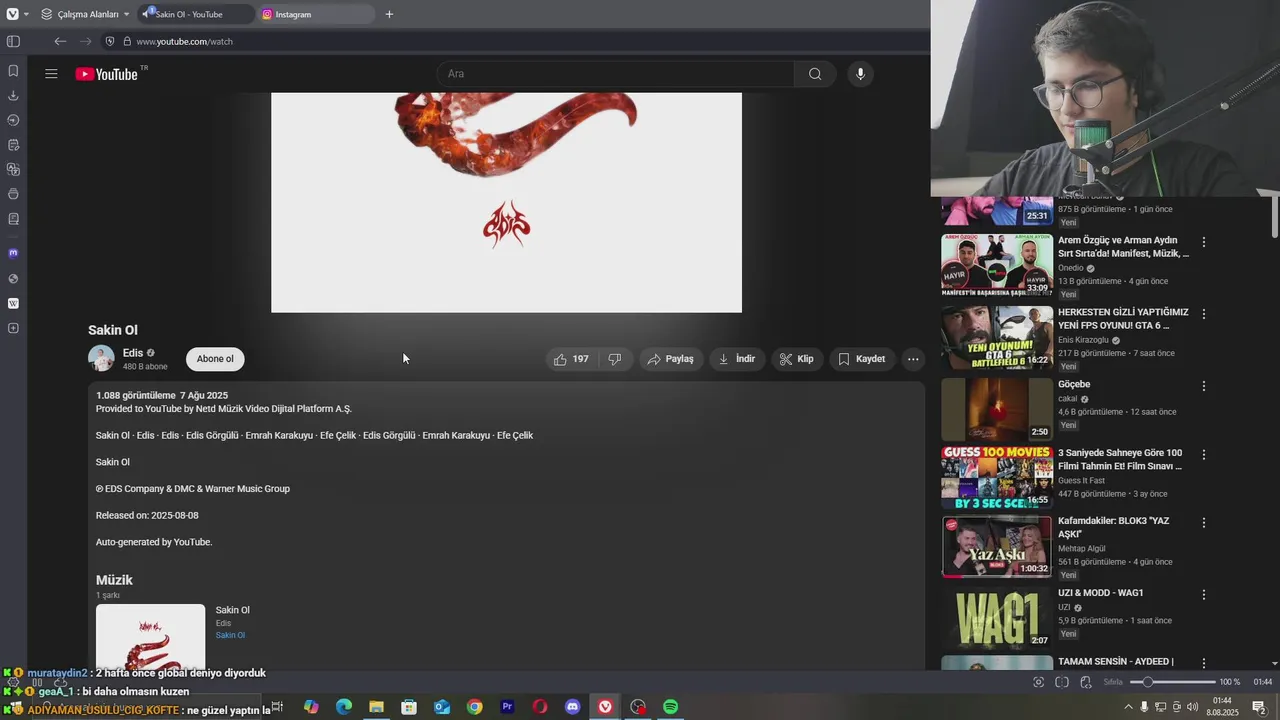
Task: Open options for the 100 Filmi Tahmin Et video
Action: point(1204,455)
